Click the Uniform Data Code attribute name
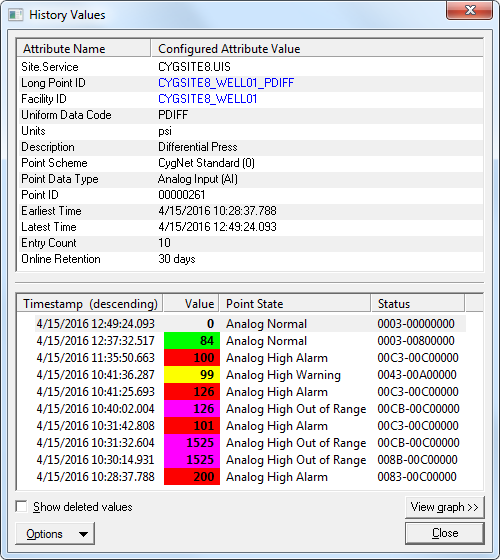Viewport: 500px width, 560px height. click(66, 115)
